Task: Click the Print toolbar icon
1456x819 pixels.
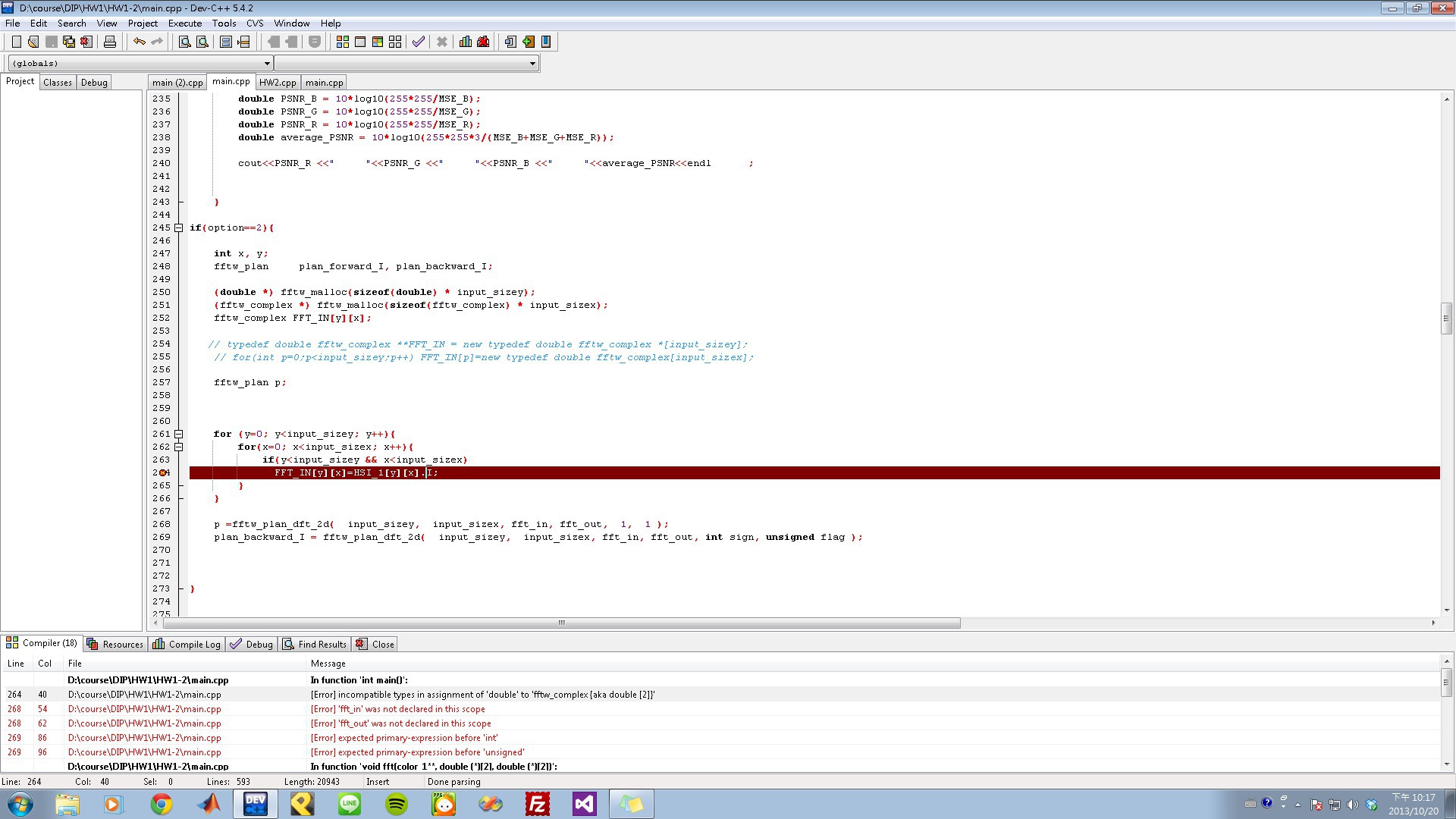Action: (110, 42)
